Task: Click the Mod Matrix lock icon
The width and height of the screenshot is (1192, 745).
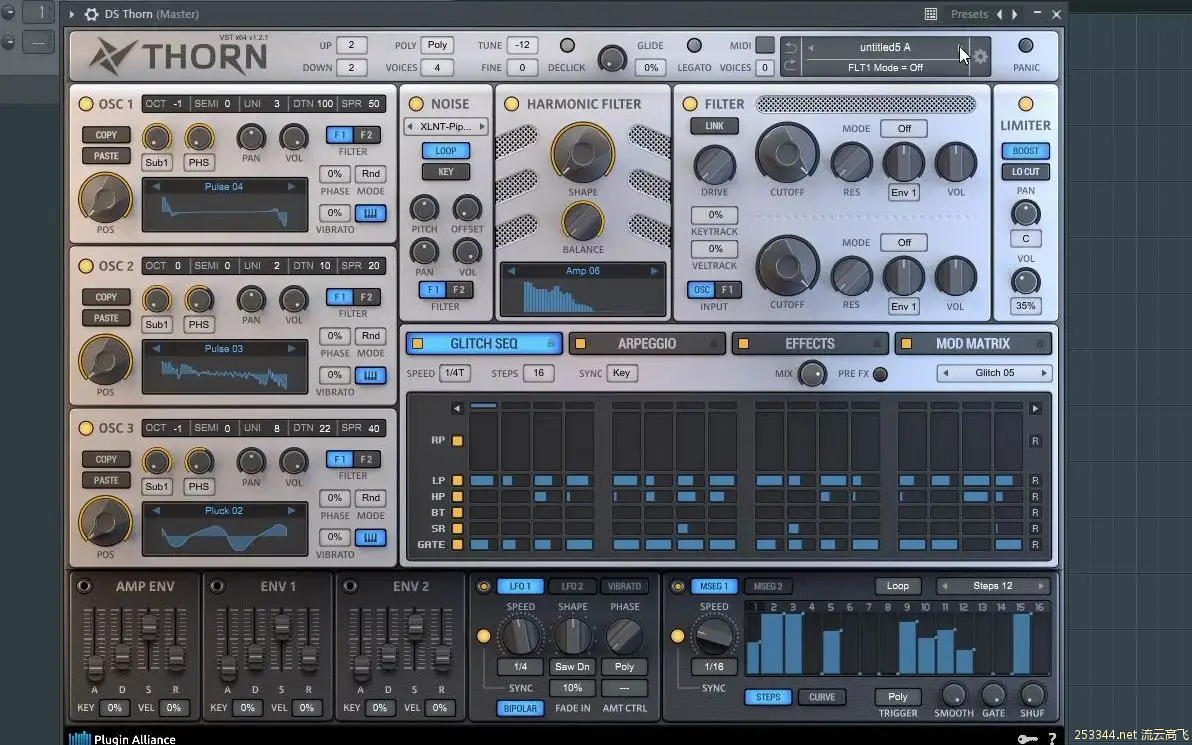Action: (1040, 344)
